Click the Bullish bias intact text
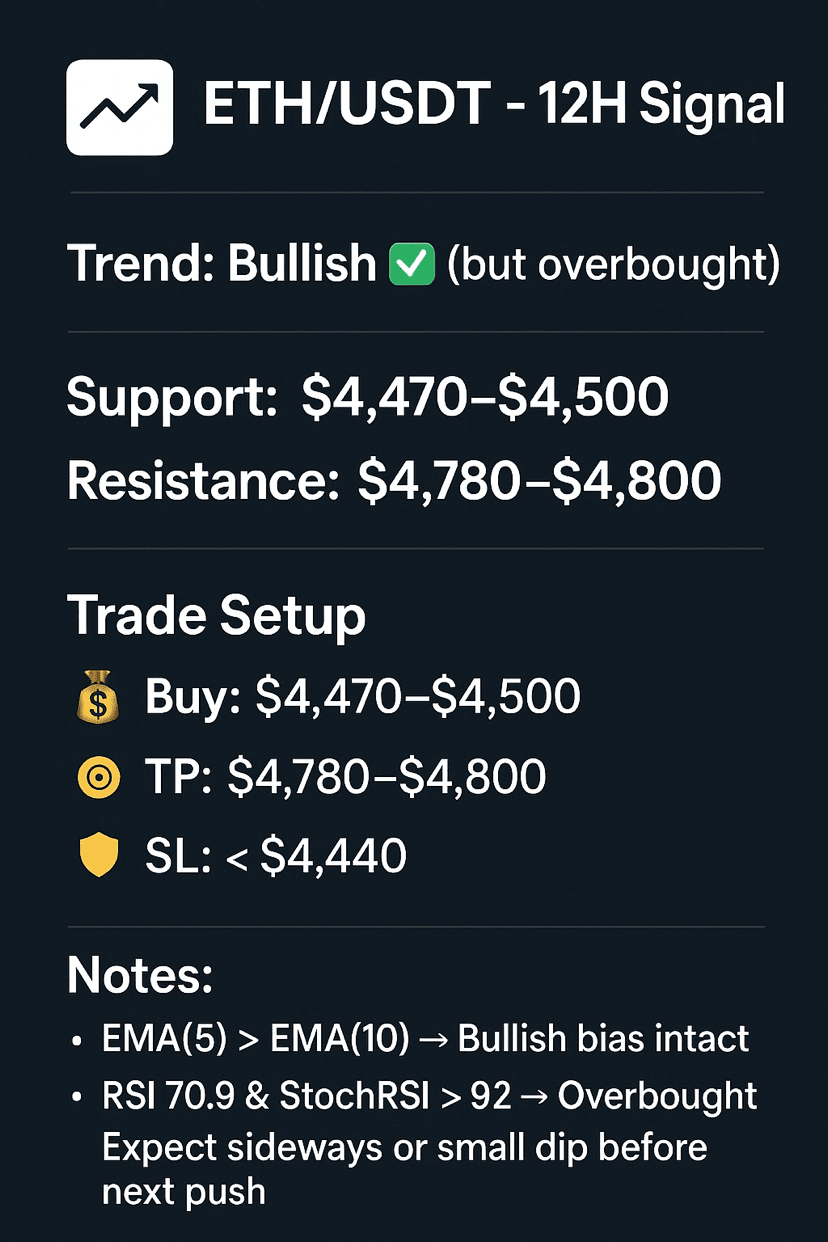This screenshot has height=1242, width=828. tap(603, 1039)
